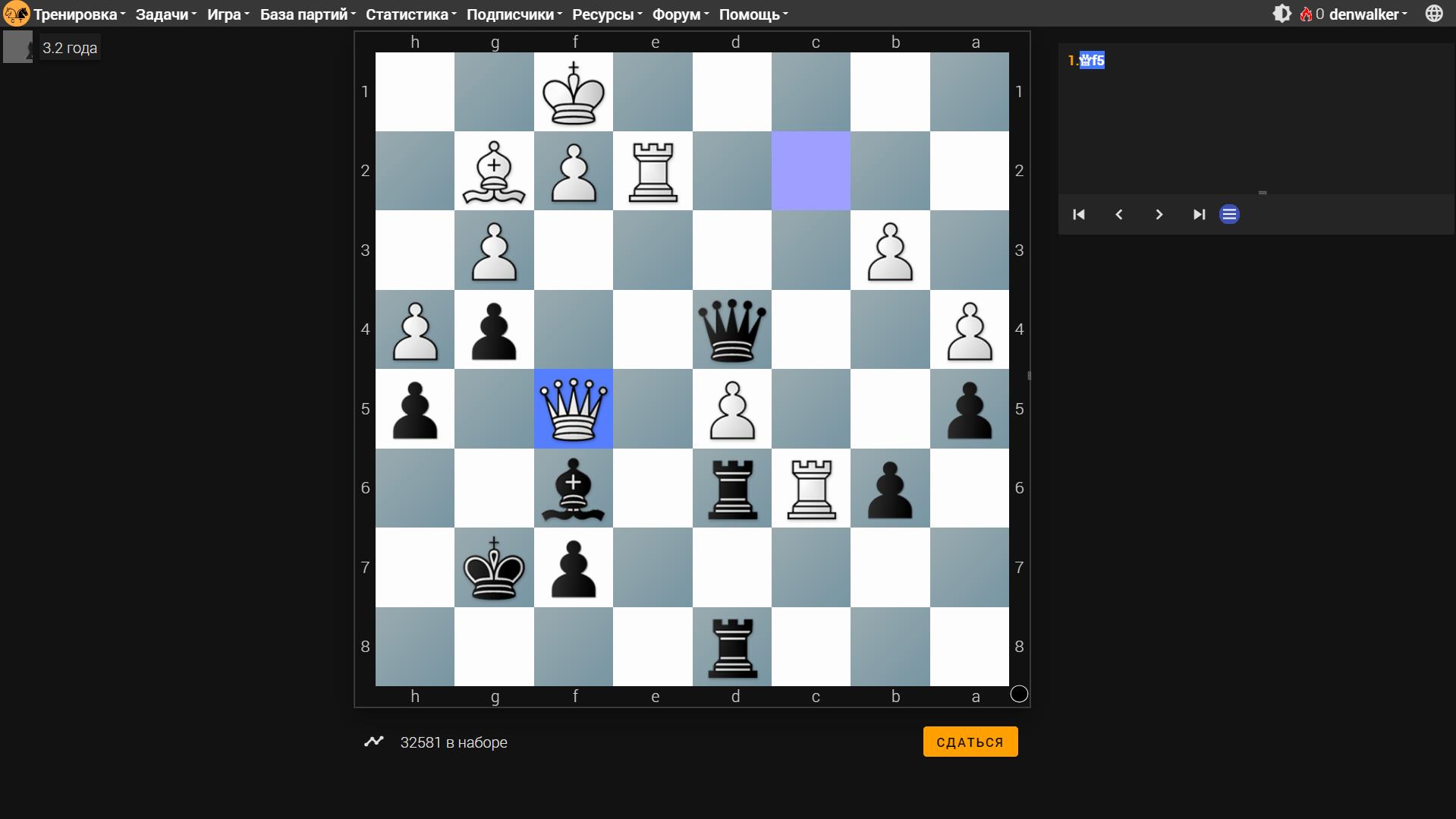Open the blue hamburger menu in move panel
Viewport: 1456px width, 819px height.
(1229, 214)
